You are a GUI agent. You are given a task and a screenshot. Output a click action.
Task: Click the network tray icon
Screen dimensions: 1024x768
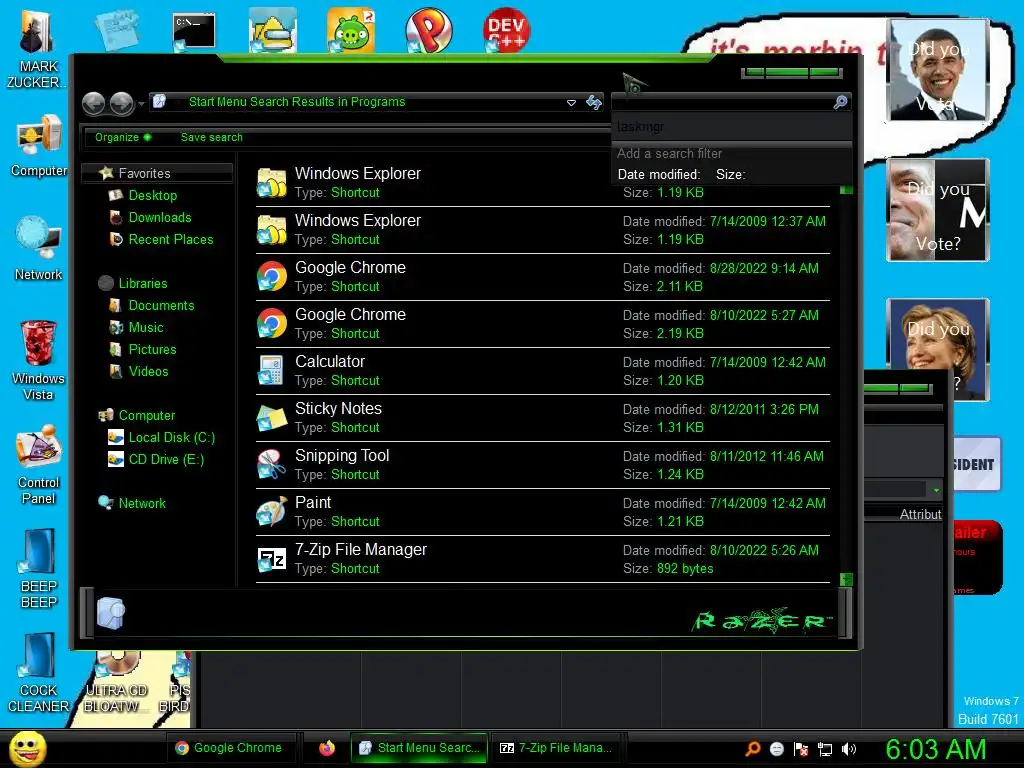point(825,750)
